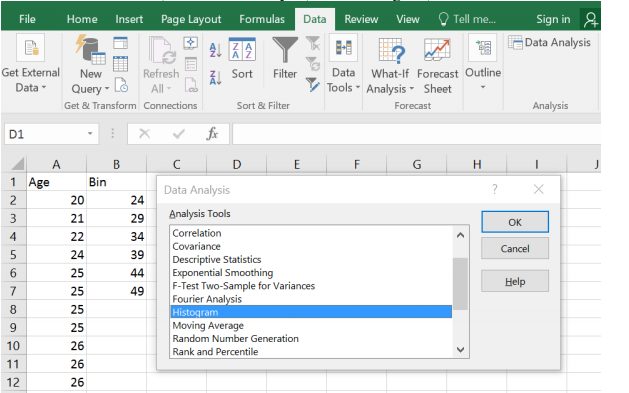Click the Help button in dialog

point(515,281)
